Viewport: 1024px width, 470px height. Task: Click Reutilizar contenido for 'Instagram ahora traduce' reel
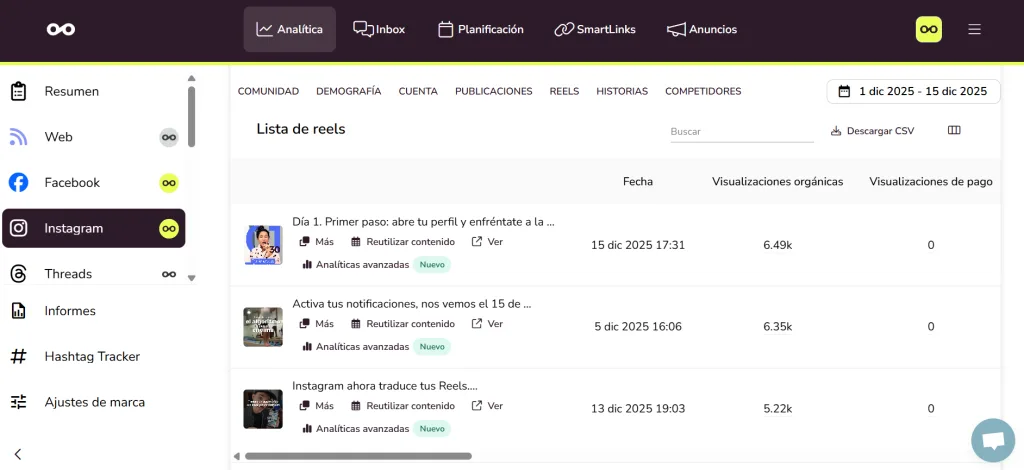(x=403, y=405)
